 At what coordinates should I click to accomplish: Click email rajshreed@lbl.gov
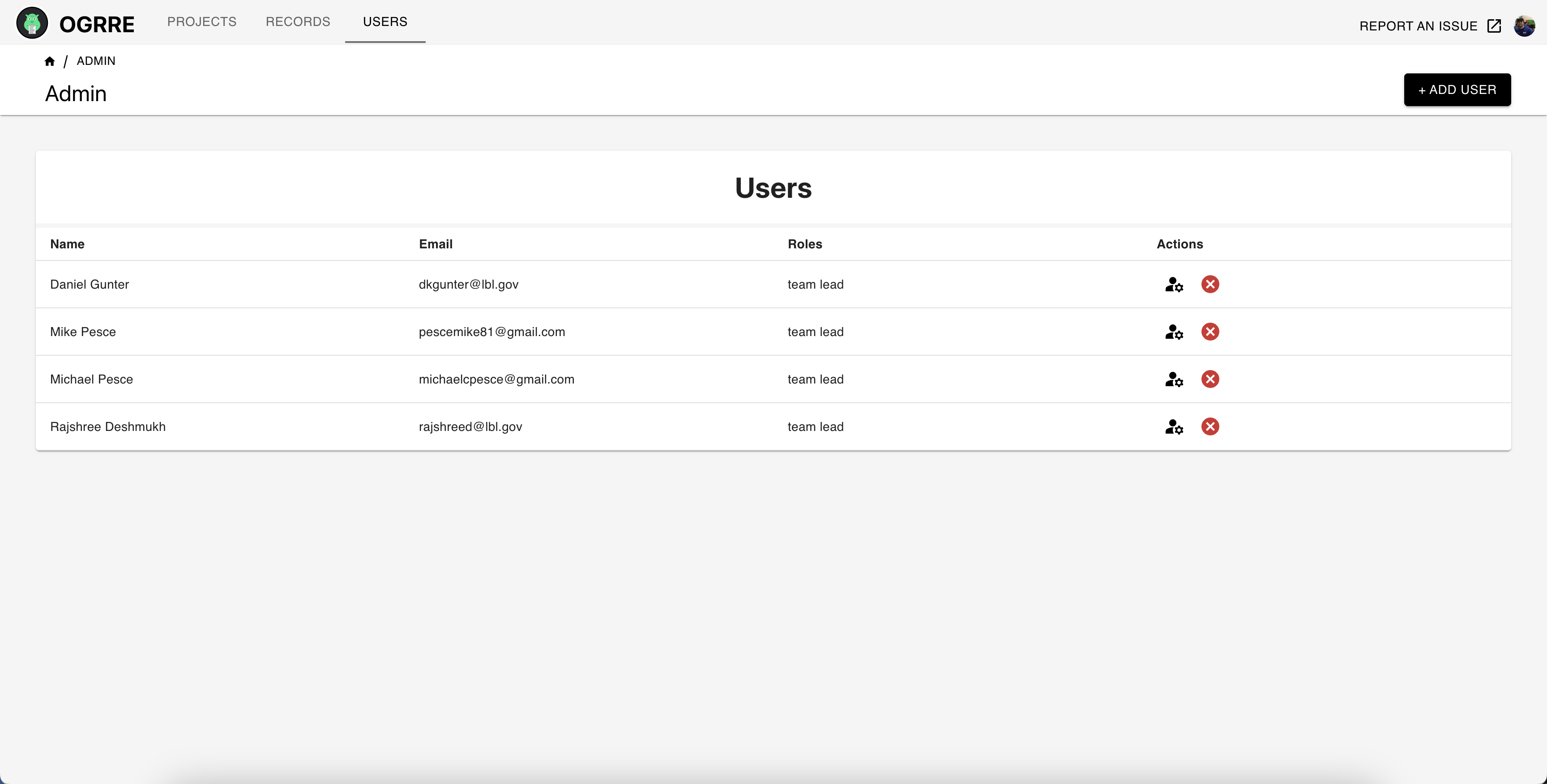(470, 427)
